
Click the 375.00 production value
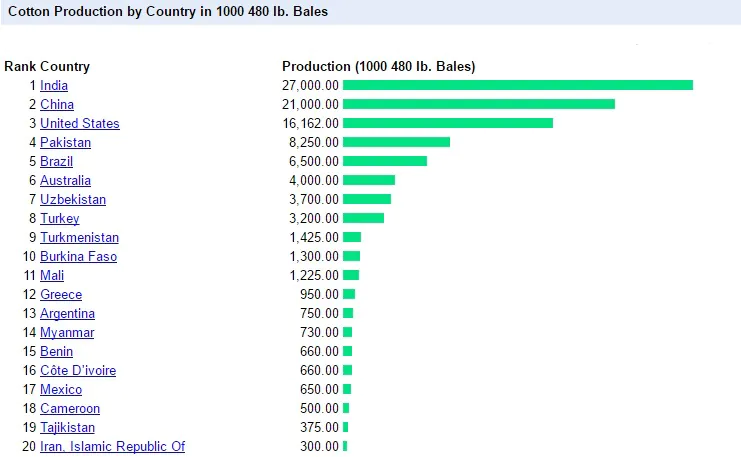point(319,427)
